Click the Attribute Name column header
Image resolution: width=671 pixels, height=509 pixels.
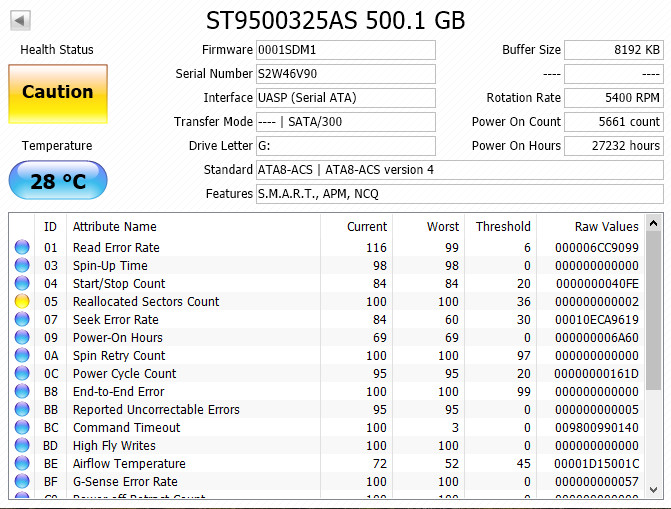(x=115, y=227)
